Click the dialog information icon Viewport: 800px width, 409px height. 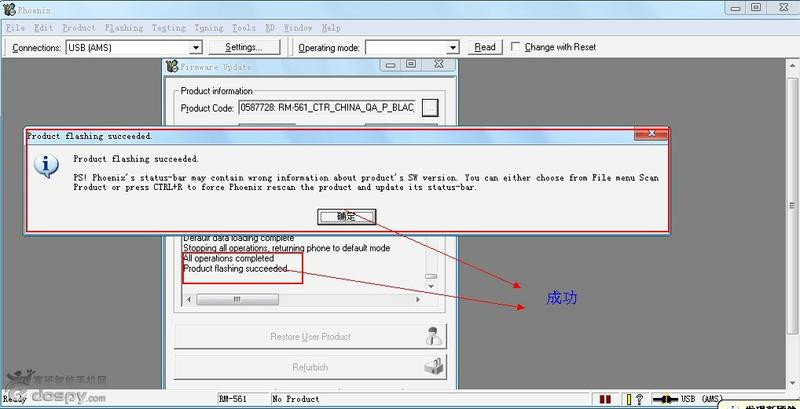[46, 167]
